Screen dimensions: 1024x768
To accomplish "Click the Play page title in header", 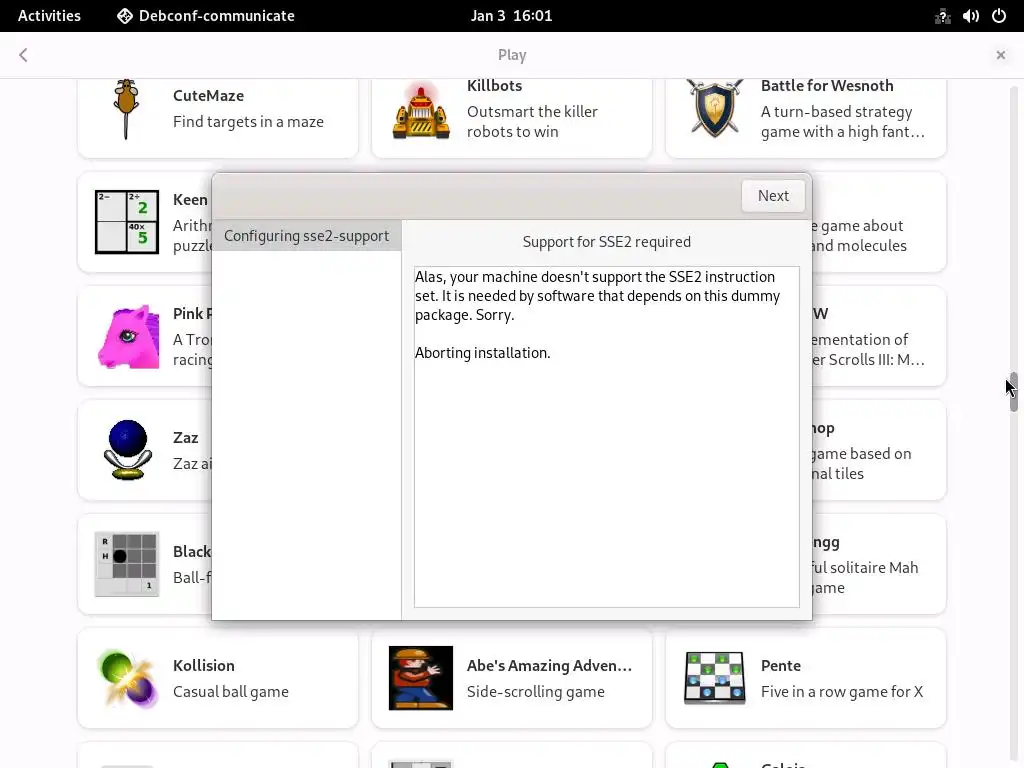I will tap(512, 55).
